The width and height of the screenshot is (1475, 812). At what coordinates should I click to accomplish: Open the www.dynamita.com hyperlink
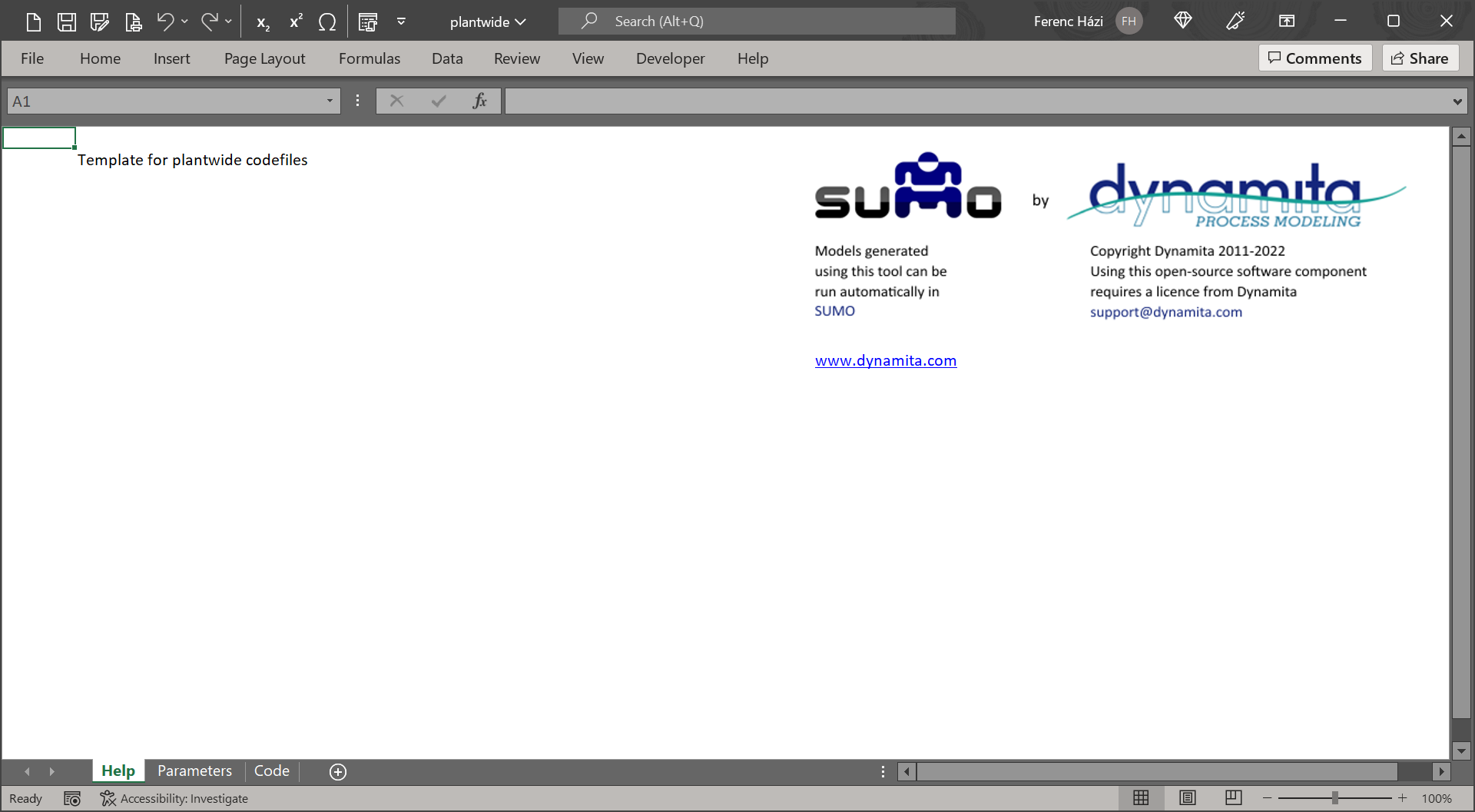pos(885,360)
